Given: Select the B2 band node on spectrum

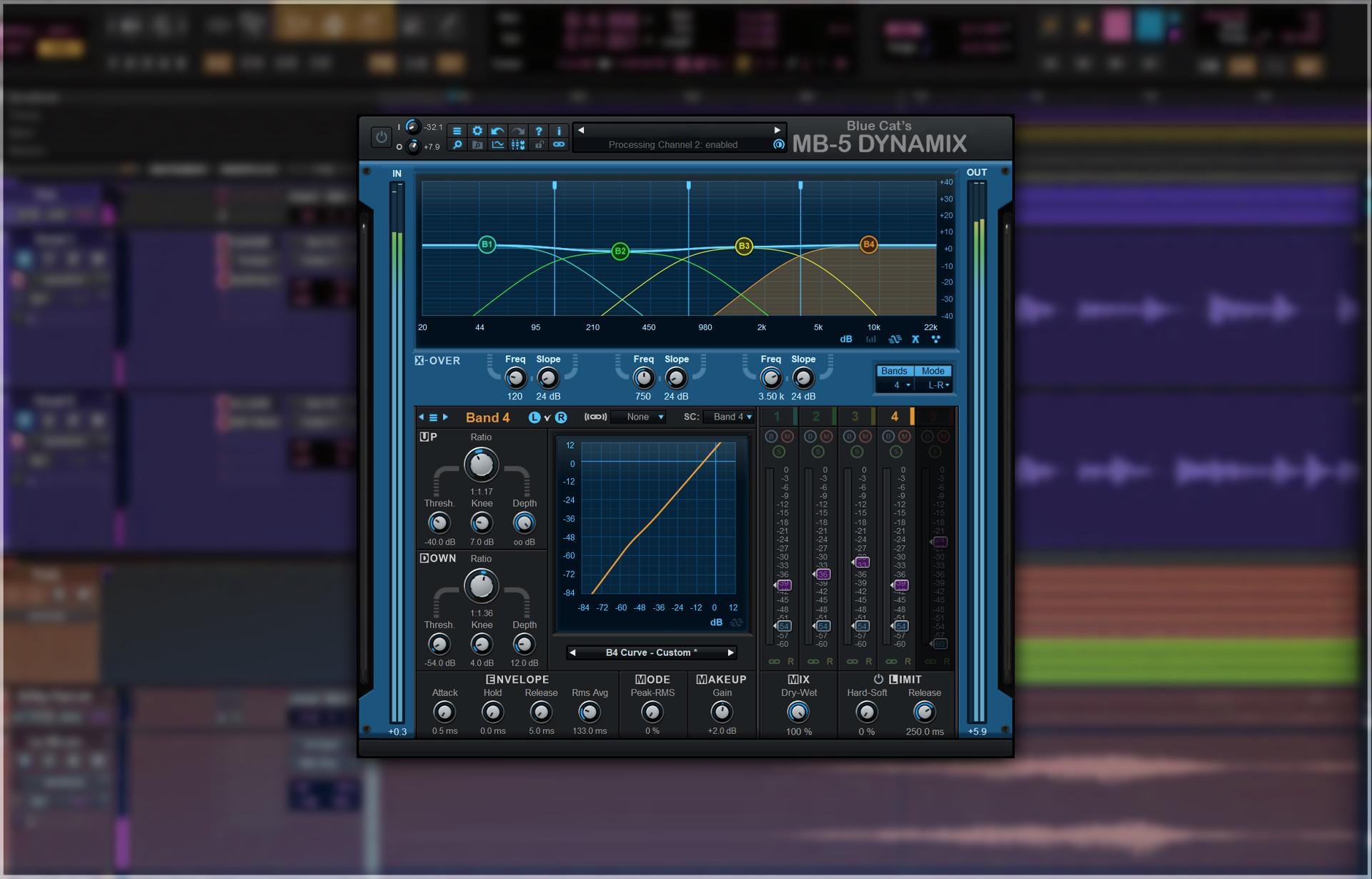Looking at the screenshot, I should click(x=620, y=251).
